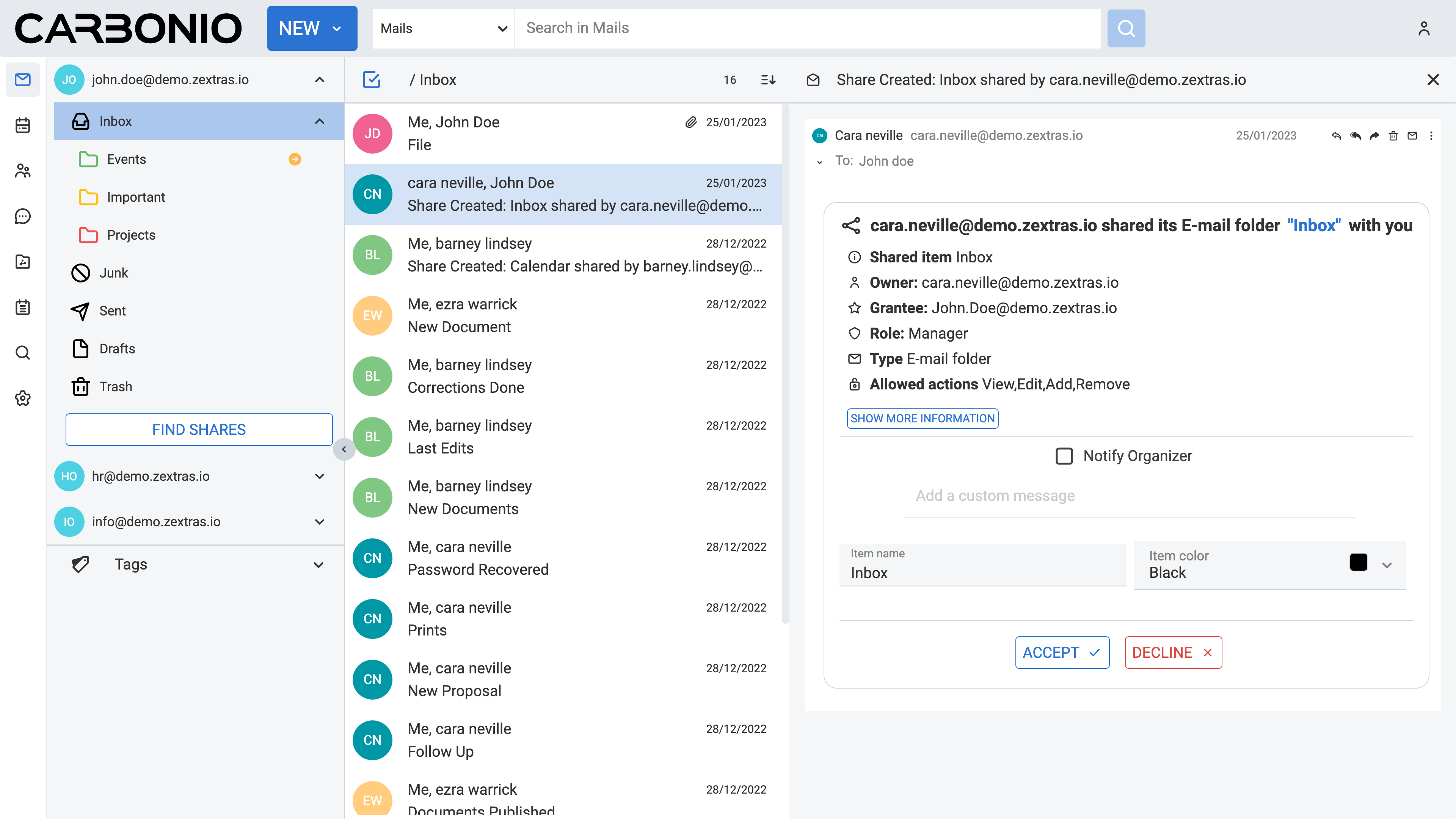Open the Projects folder

click(131, 235)
